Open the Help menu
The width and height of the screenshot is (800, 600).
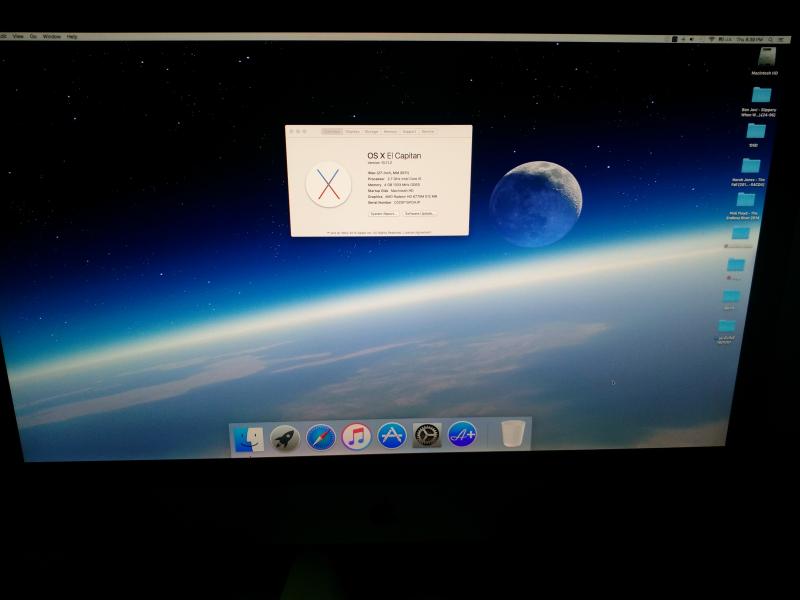tap(72, 37)
